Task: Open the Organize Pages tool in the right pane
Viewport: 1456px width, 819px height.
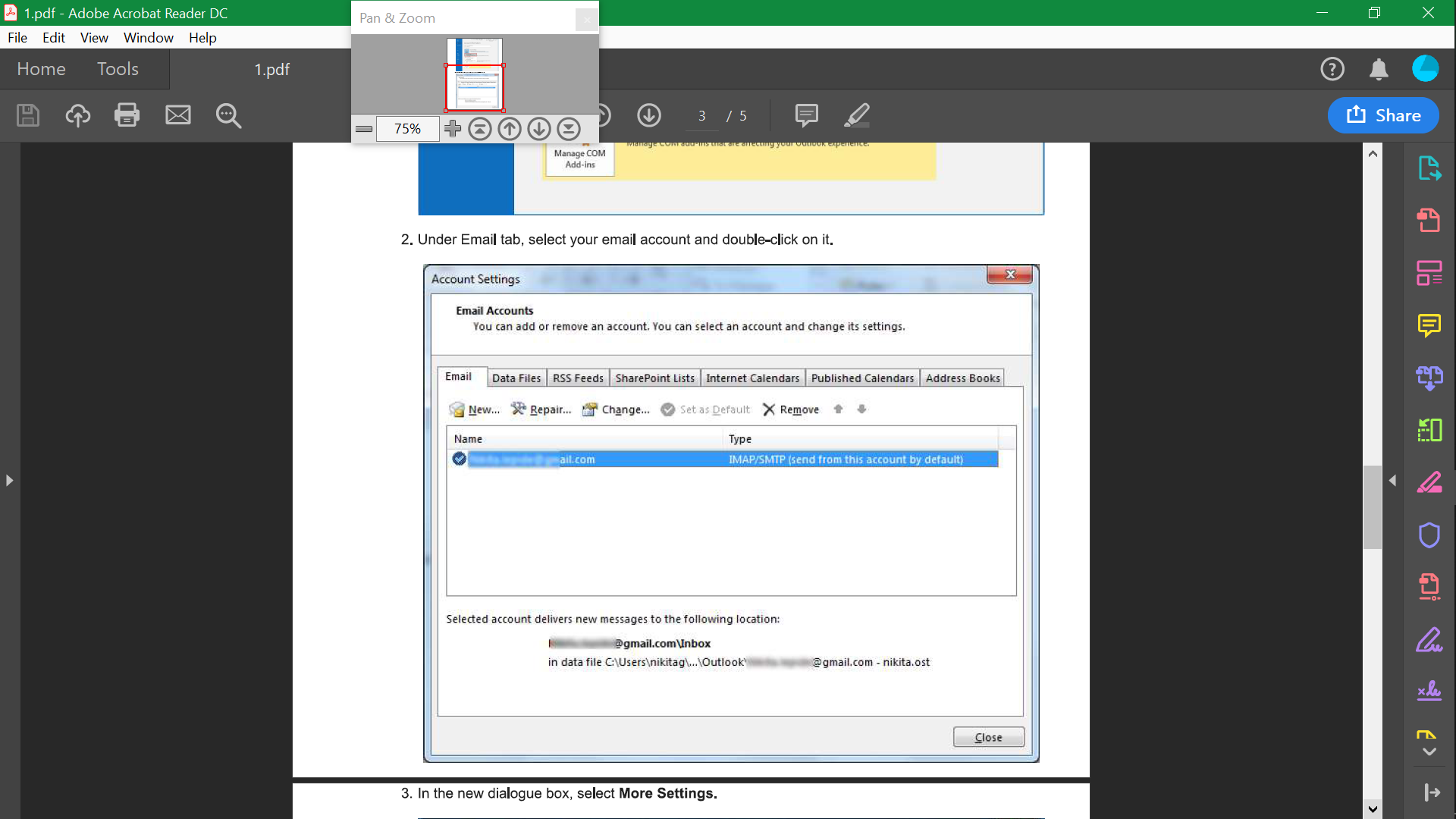Action: click(1429, 273)
